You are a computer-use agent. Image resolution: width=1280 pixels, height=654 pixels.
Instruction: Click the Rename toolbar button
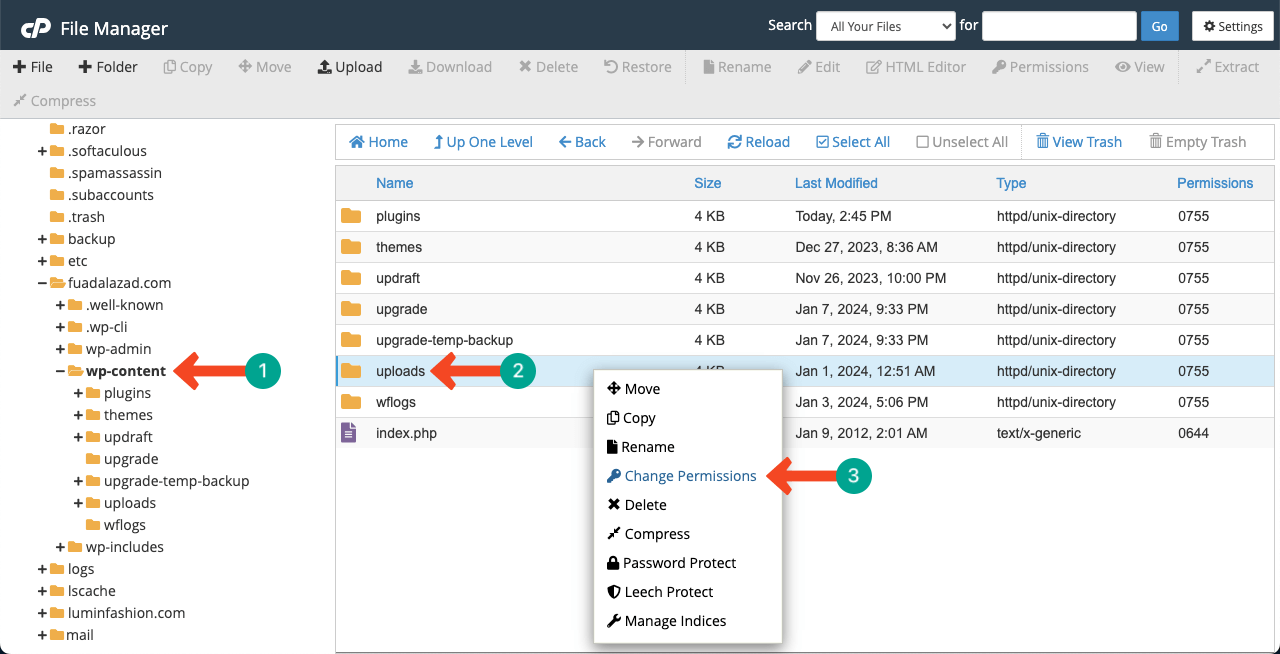coord(737,67)
